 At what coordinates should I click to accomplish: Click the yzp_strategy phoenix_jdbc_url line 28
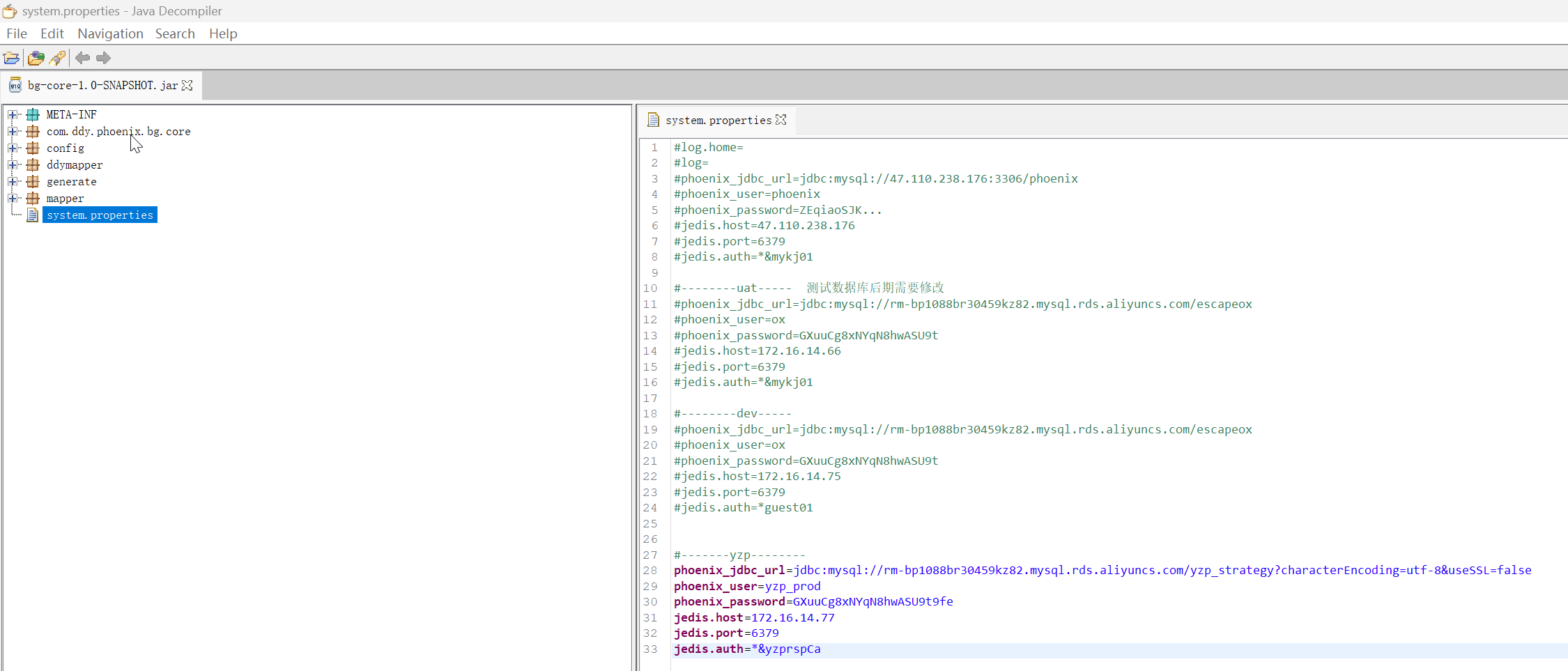pos(1102,570)
